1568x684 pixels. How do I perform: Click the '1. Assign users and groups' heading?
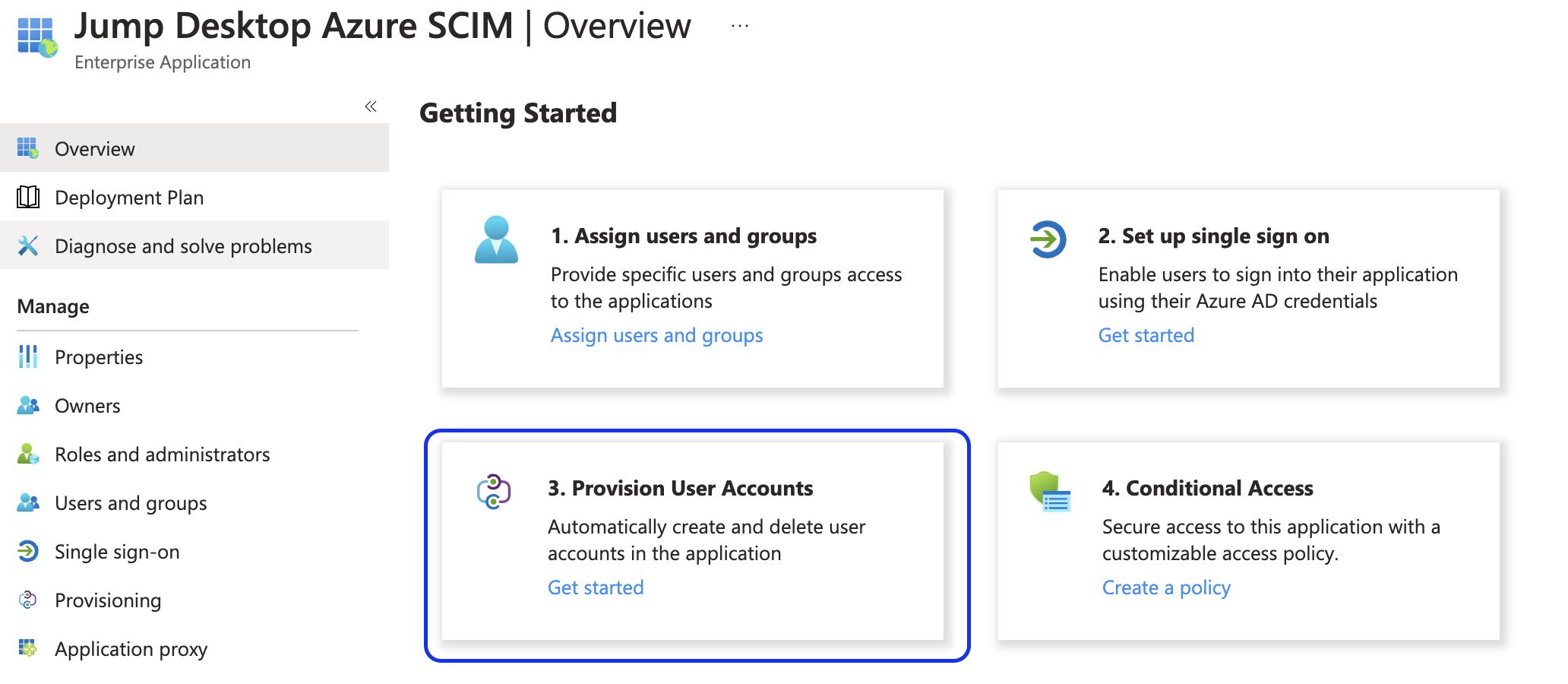coord(684,236)
